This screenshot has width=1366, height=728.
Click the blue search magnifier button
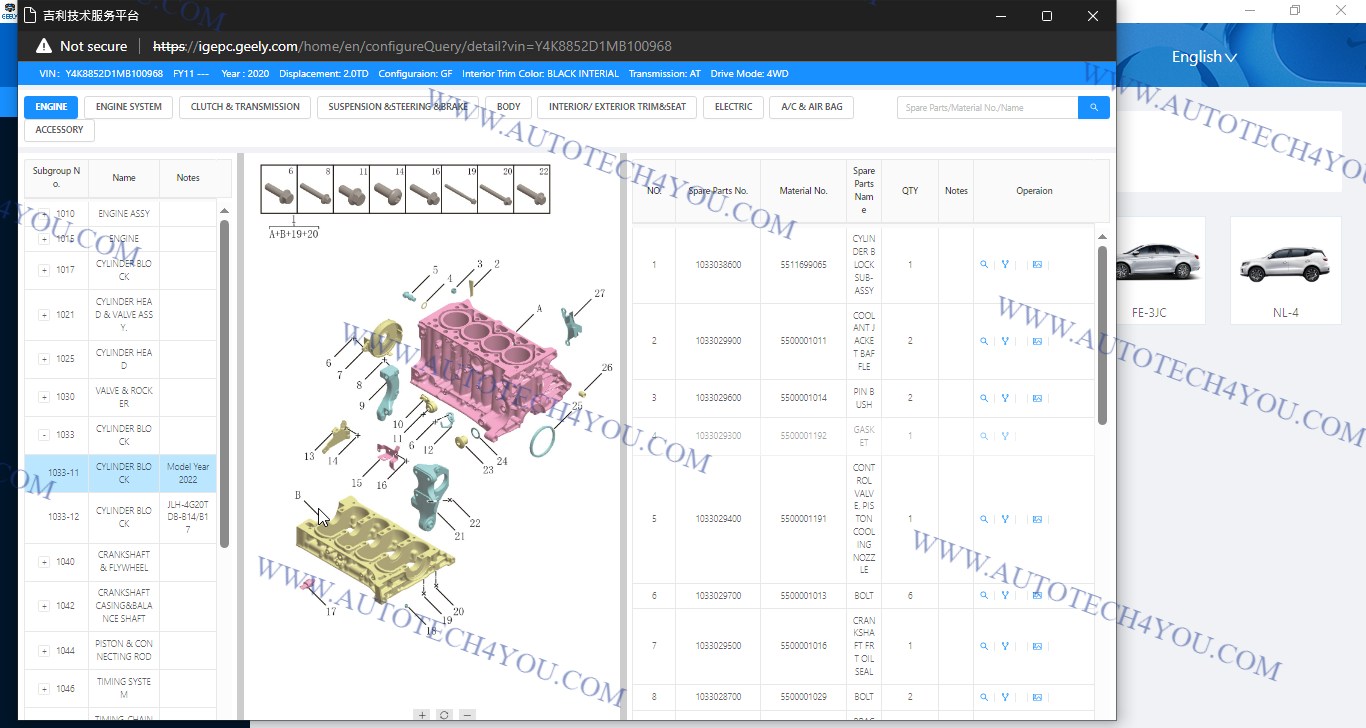1093,107
